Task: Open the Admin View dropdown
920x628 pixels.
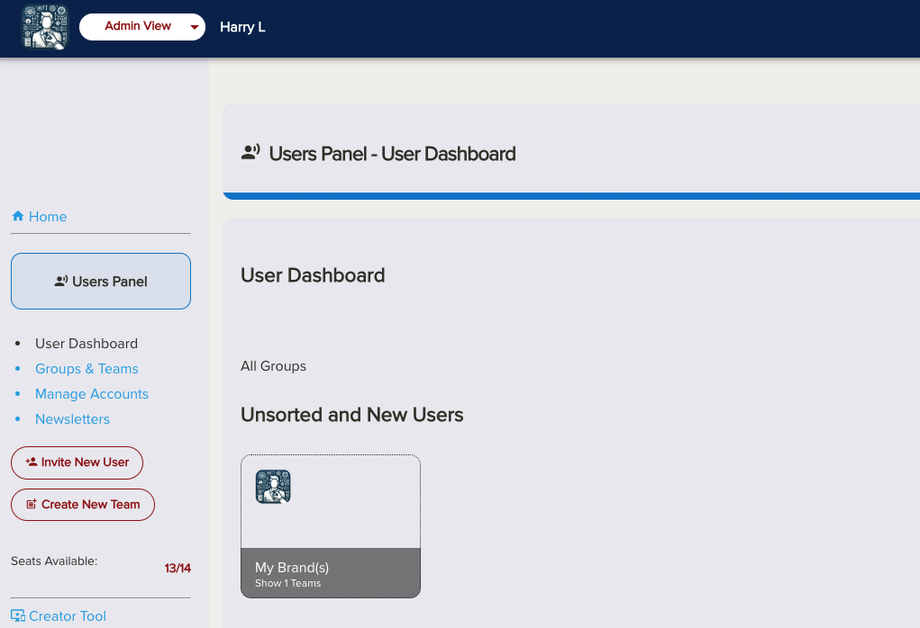Action: [138, 27]
